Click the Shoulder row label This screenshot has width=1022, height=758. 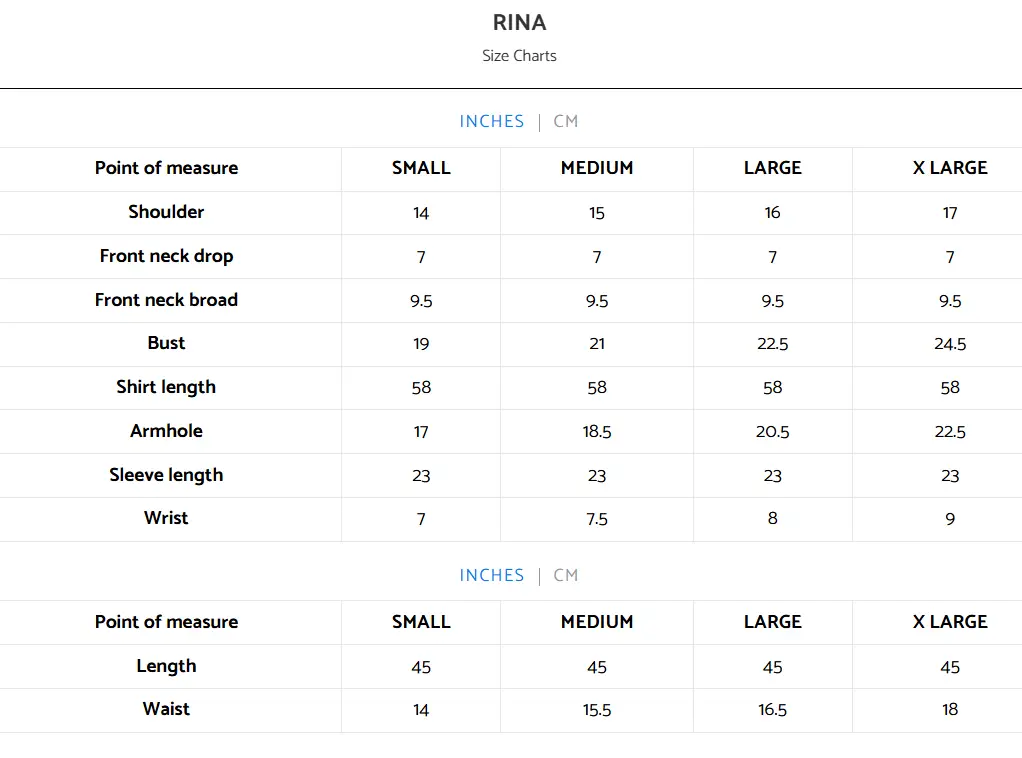[166, 212]
